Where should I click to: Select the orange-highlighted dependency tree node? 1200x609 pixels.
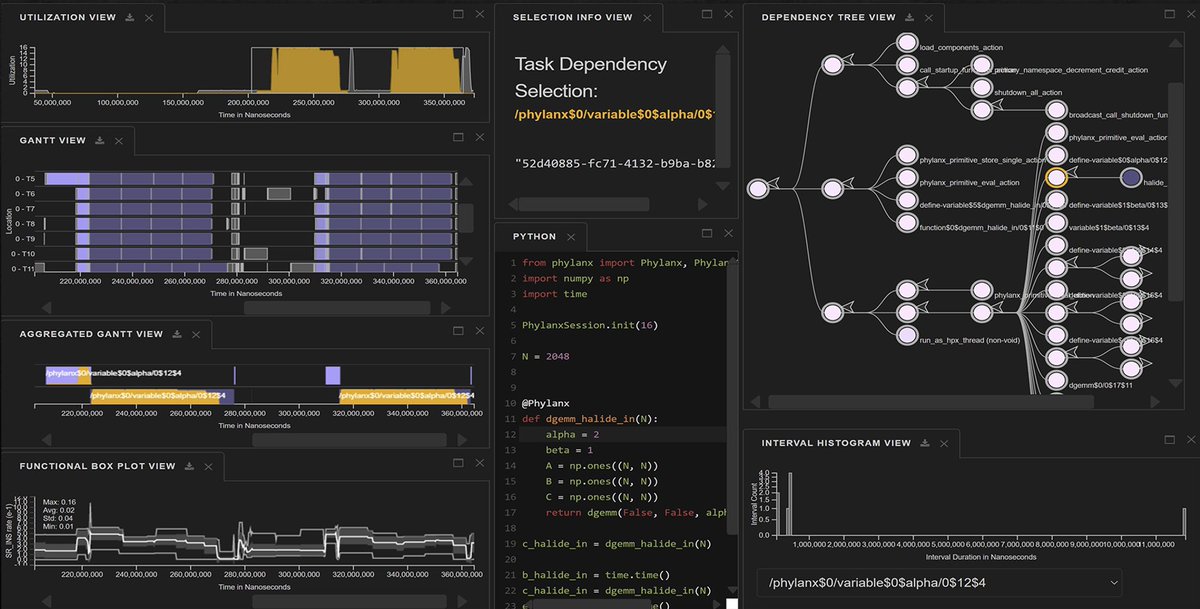(x=1055, y=177)
